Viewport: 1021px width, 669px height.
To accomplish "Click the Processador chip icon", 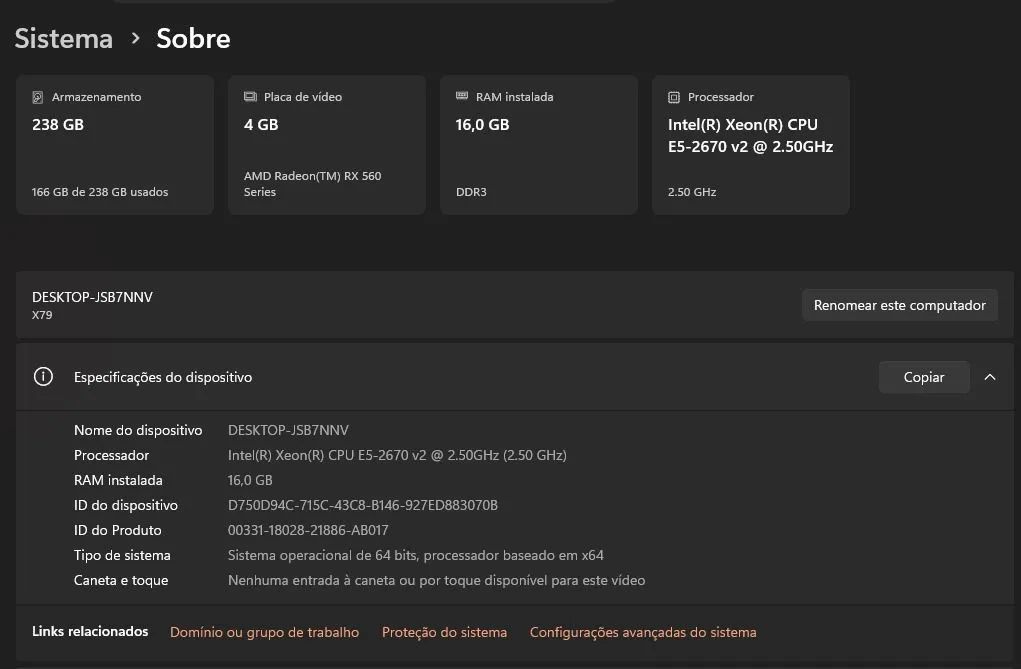I will coord(674,97).
